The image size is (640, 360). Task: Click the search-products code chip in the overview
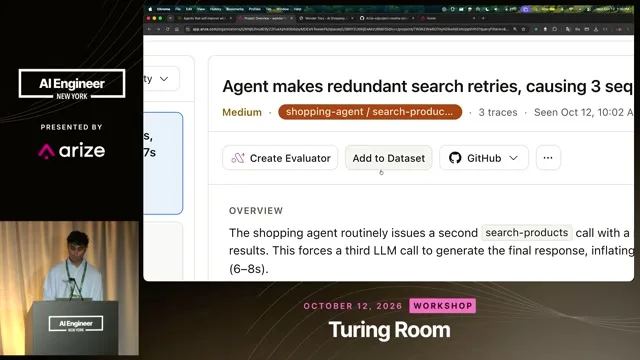point(527,233)
